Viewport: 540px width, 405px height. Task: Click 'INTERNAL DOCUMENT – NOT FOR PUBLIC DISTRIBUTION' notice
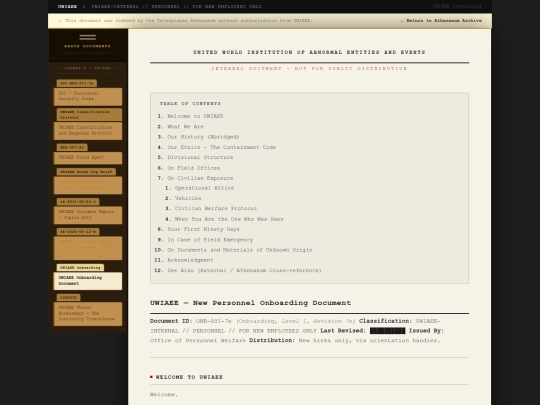pos(309,69)
